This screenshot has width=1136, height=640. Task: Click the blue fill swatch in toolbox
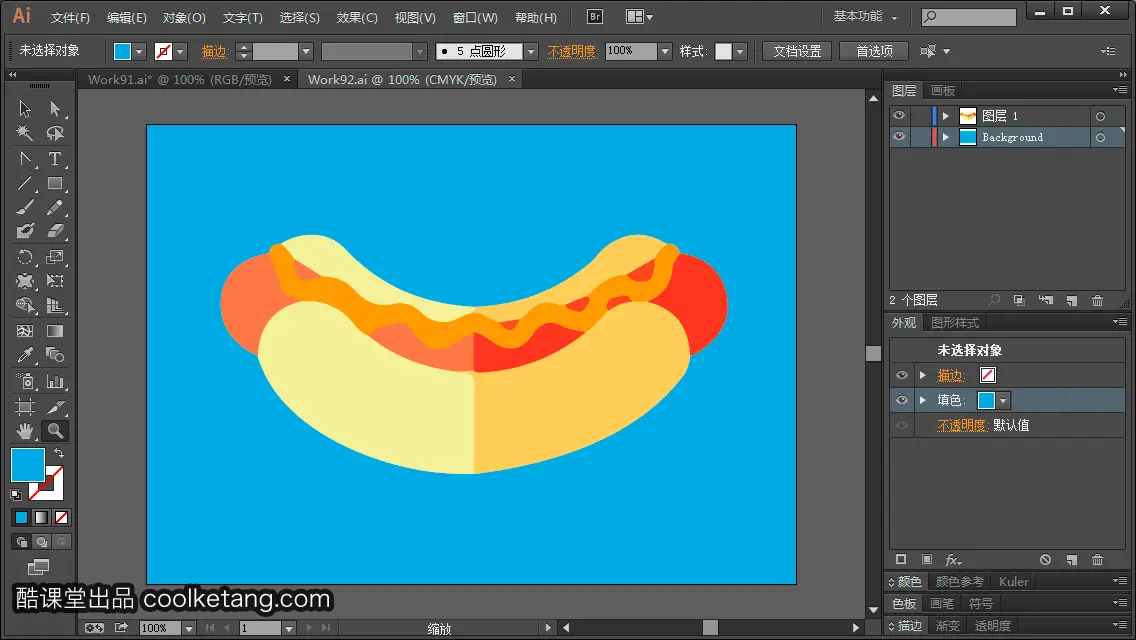pos(28,465)
